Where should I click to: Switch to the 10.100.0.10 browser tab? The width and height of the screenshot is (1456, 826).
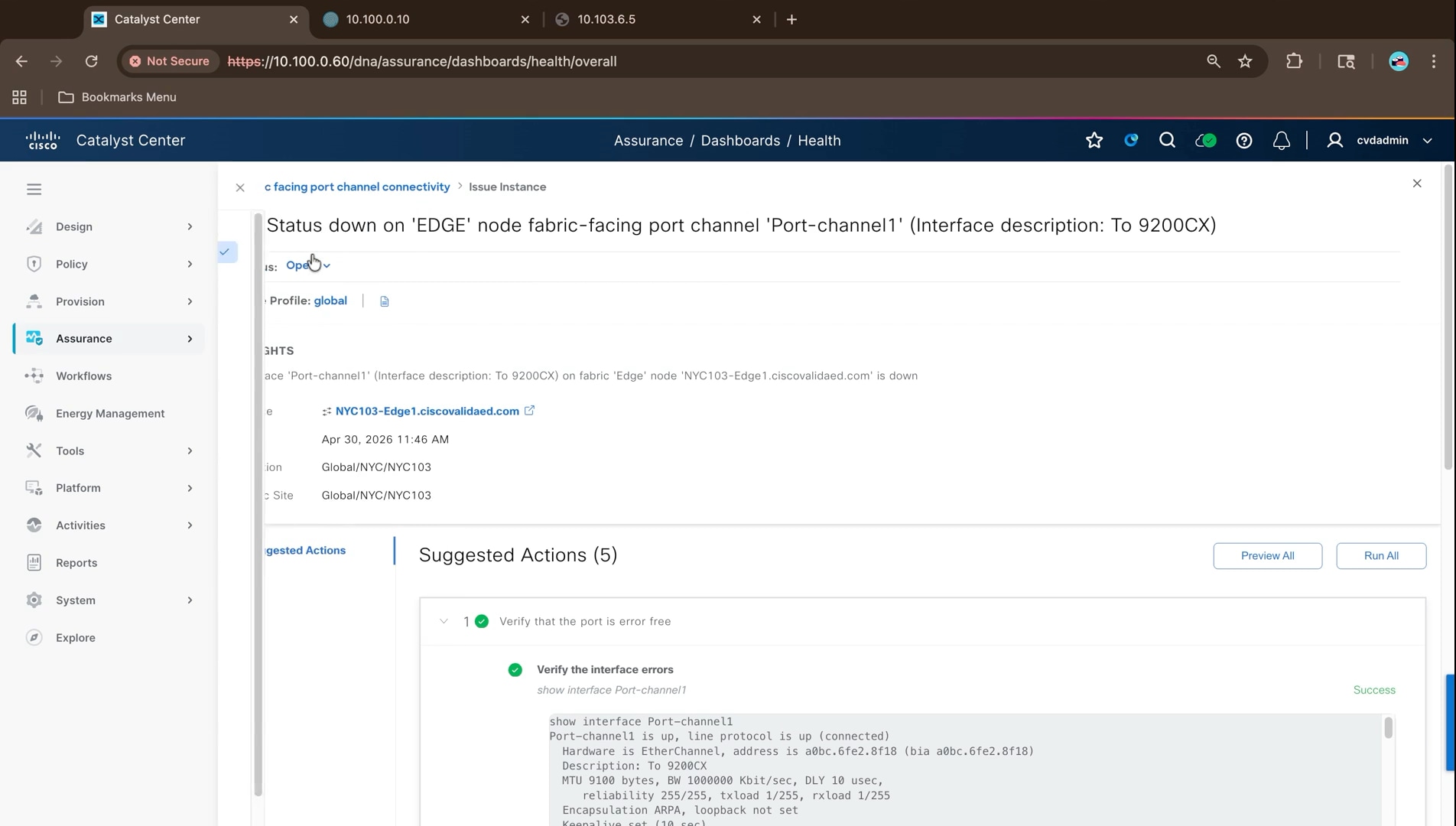427,19
